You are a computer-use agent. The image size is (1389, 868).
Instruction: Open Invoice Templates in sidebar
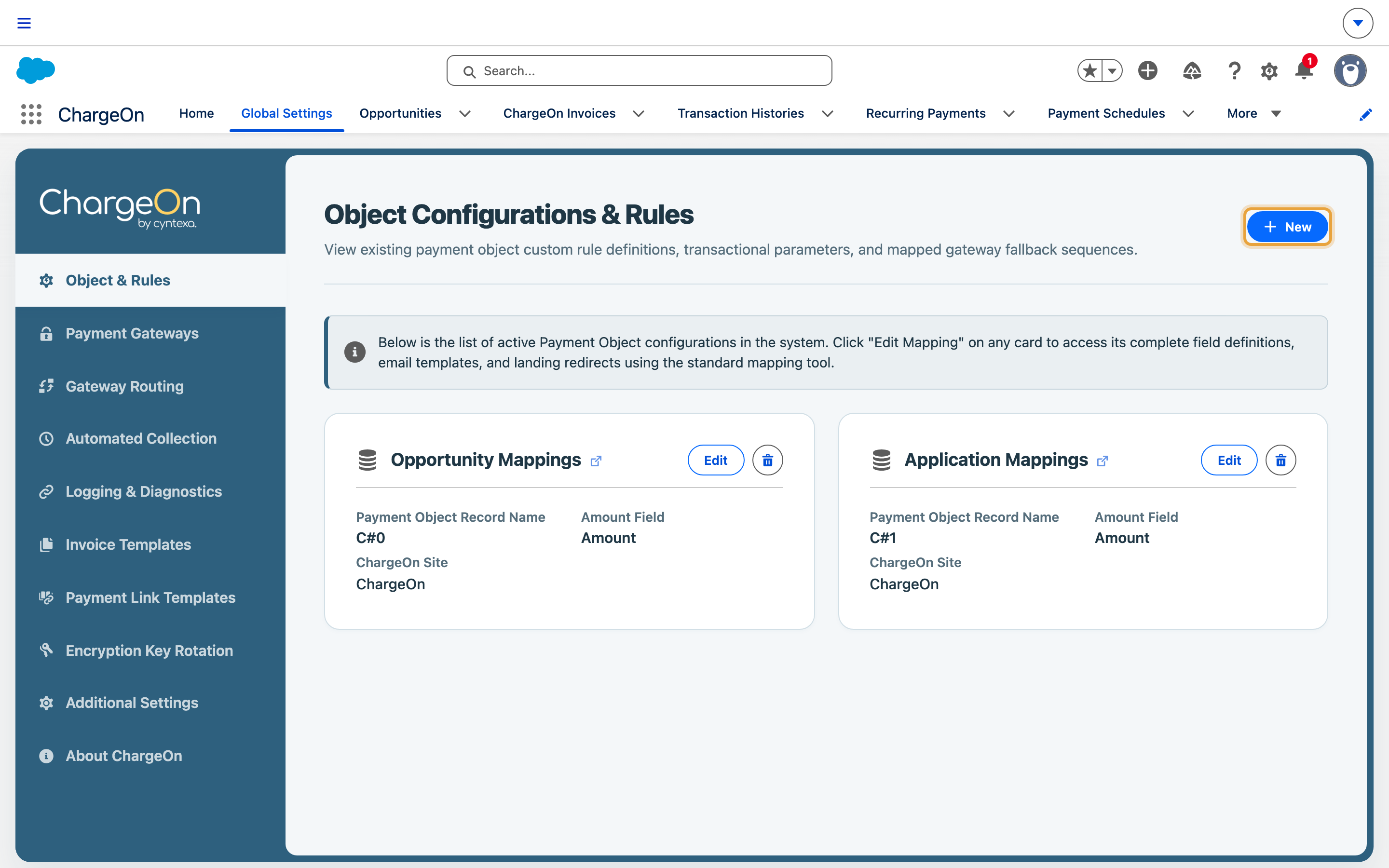click(150, 545)
